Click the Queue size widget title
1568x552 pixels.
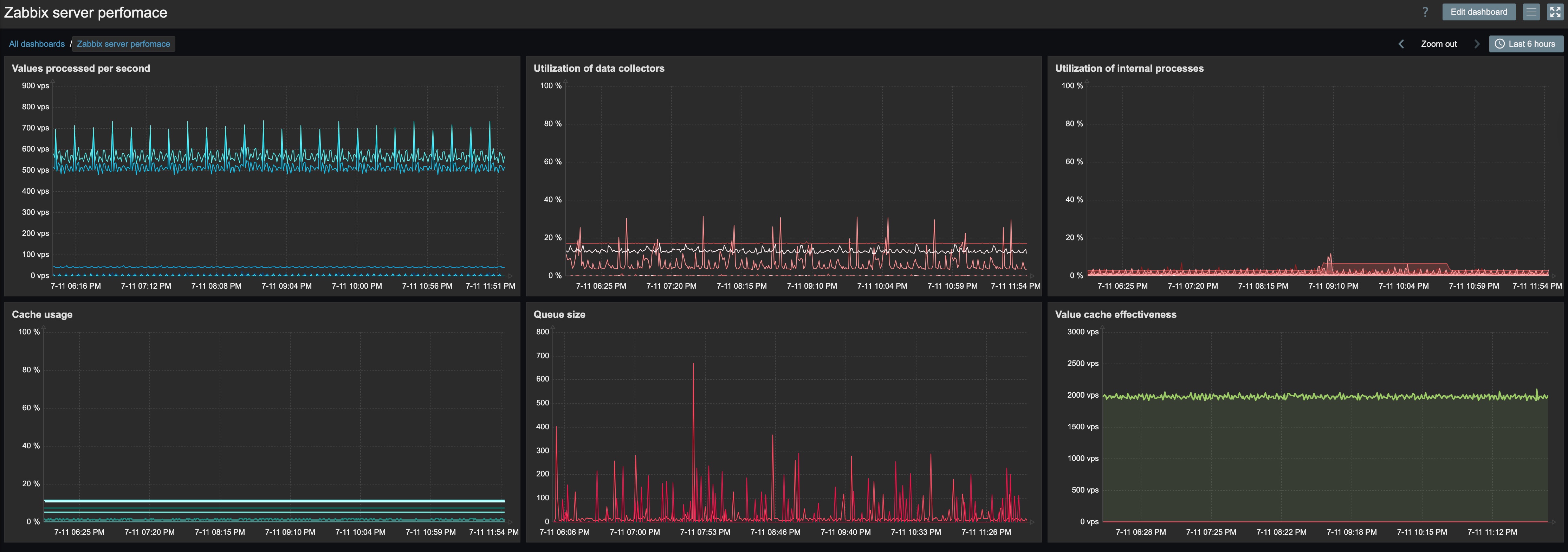pos(559,314)
